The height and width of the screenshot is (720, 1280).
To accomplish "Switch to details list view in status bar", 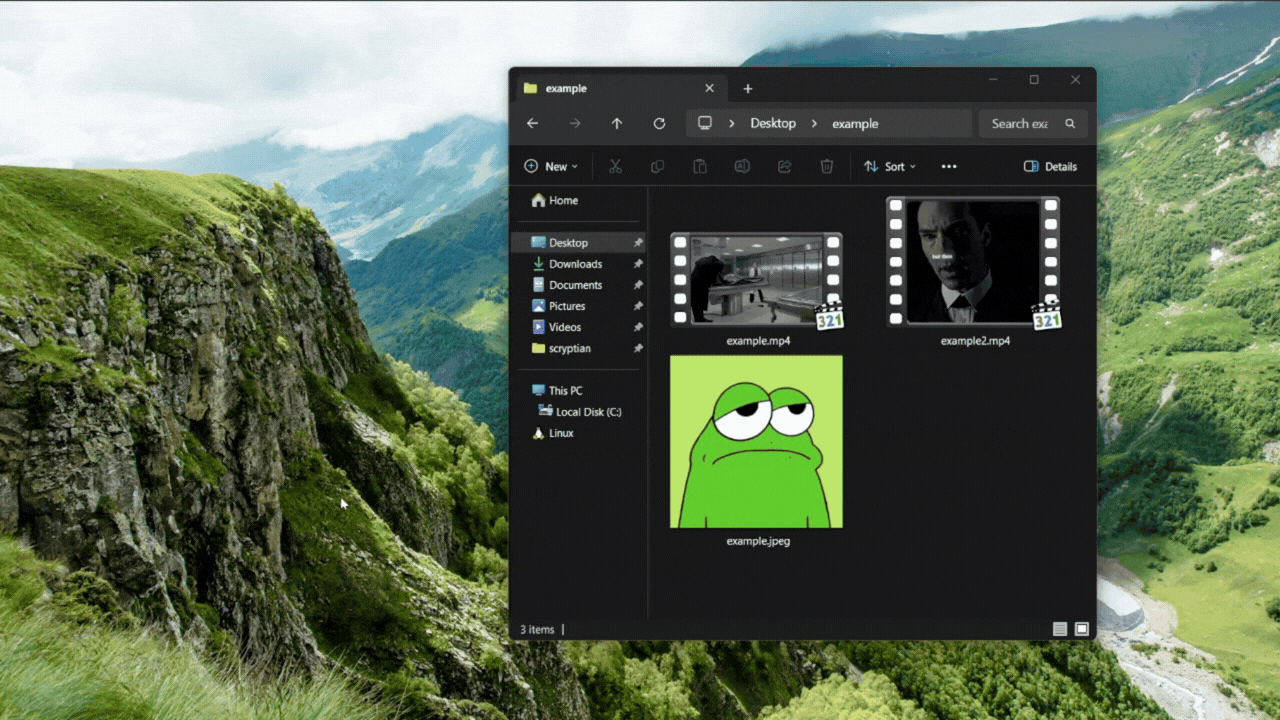I will click(x=1060, y=630).
